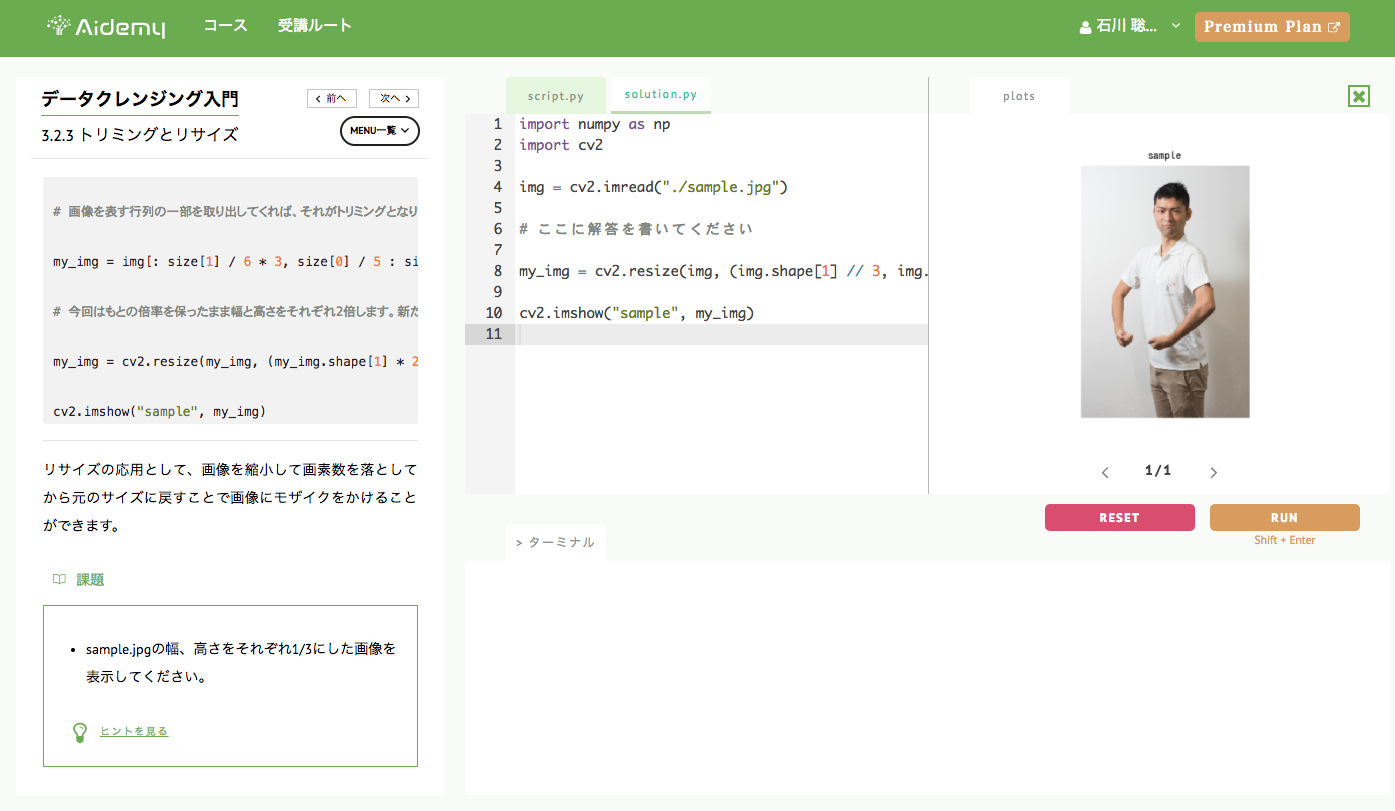Screen dimensions: 1395x811
Task: Expand the user account dropdown arrow
Action: [x=1176, y=26]
